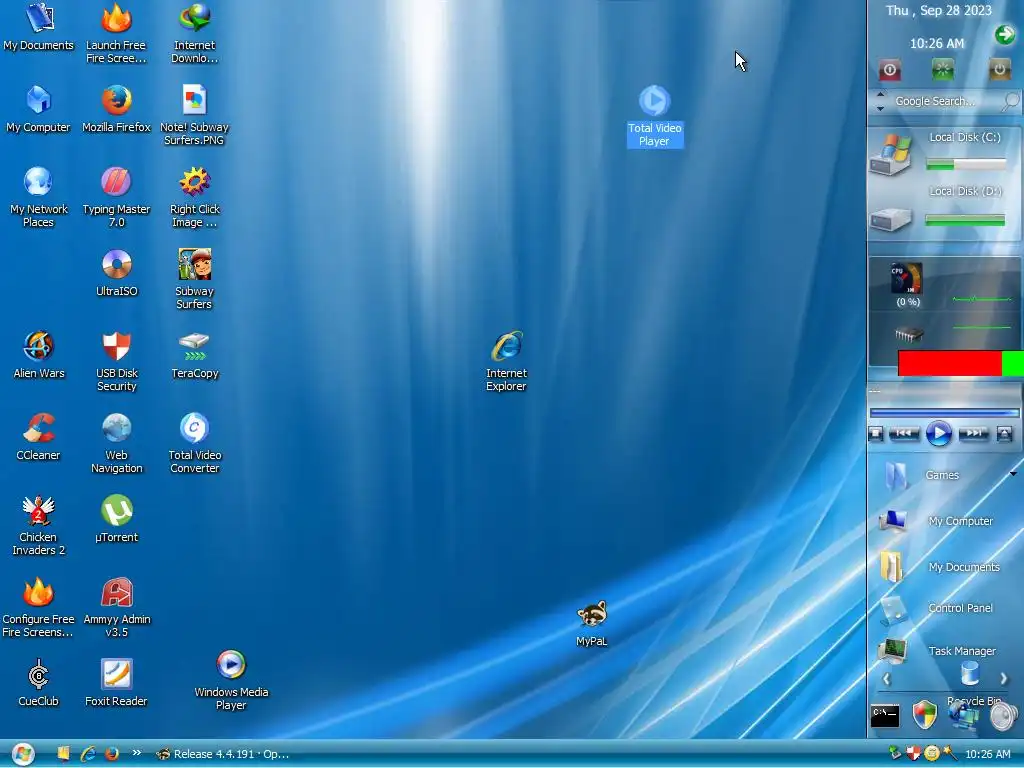Open My Computer sidebar shortcut

(x=936, y=521)
